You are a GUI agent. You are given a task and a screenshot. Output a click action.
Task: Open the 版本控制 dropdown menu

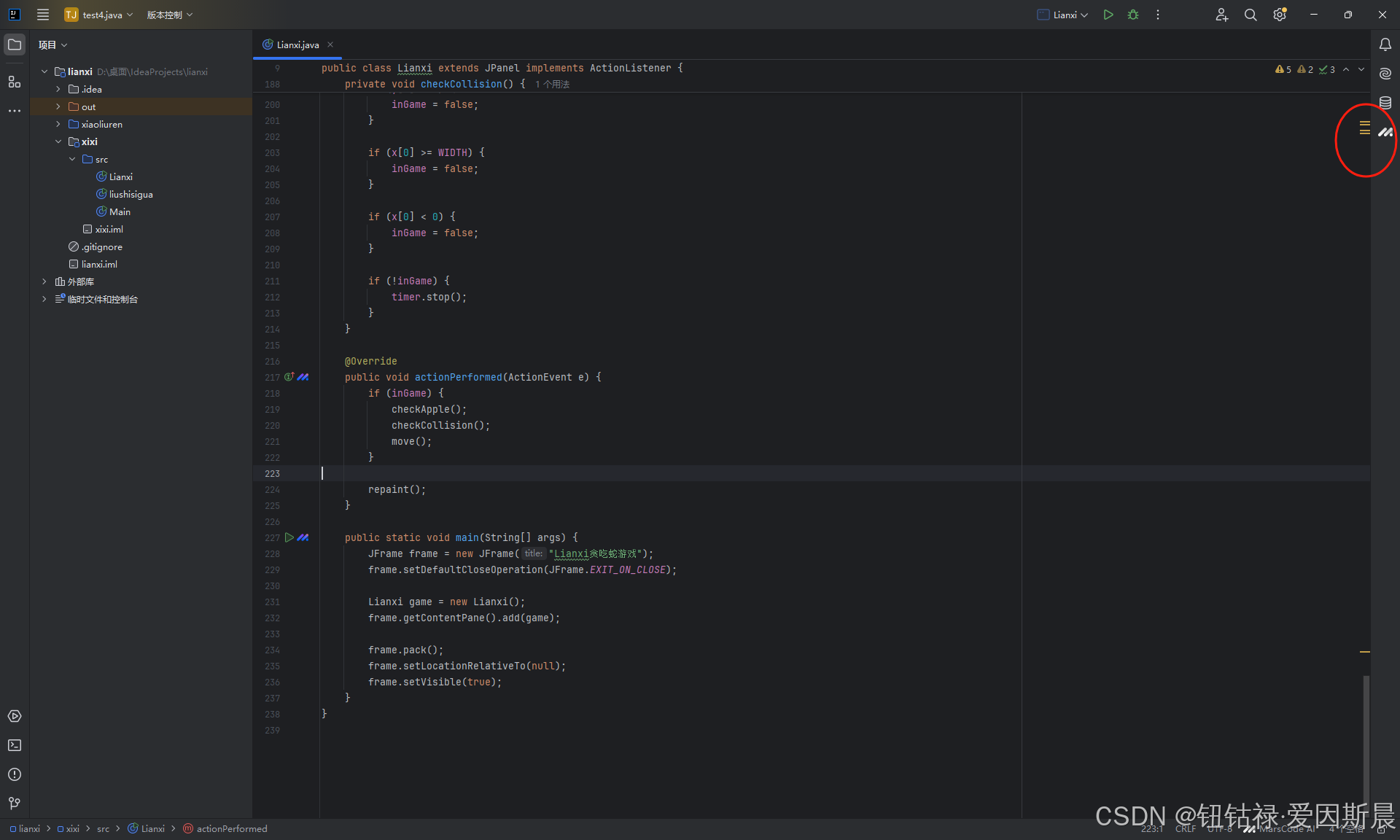pyautogui.click(x=169, y=15)
